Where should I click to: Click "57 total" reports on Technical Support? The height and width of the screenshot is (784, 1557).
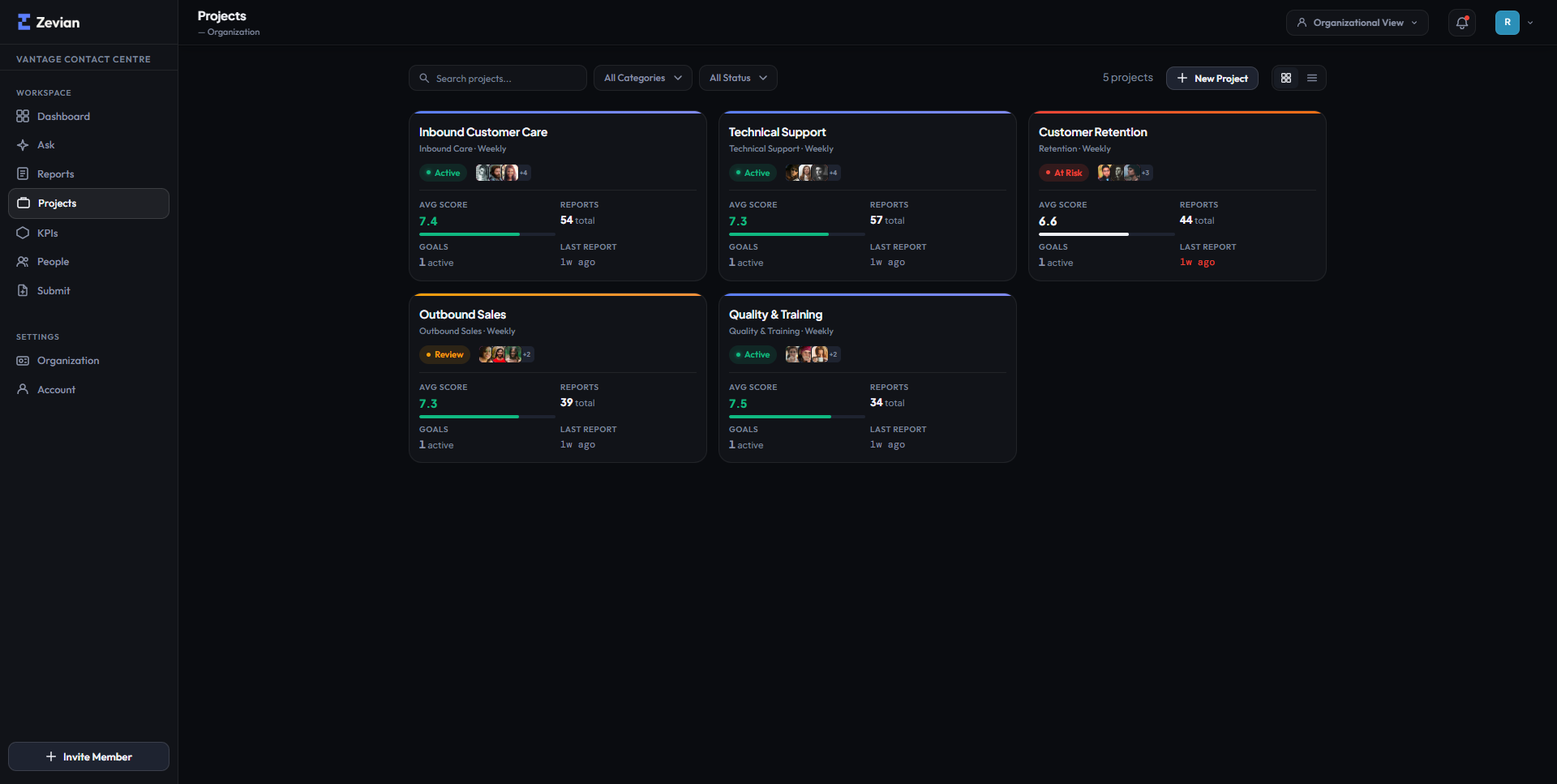(x=887, y=221)
